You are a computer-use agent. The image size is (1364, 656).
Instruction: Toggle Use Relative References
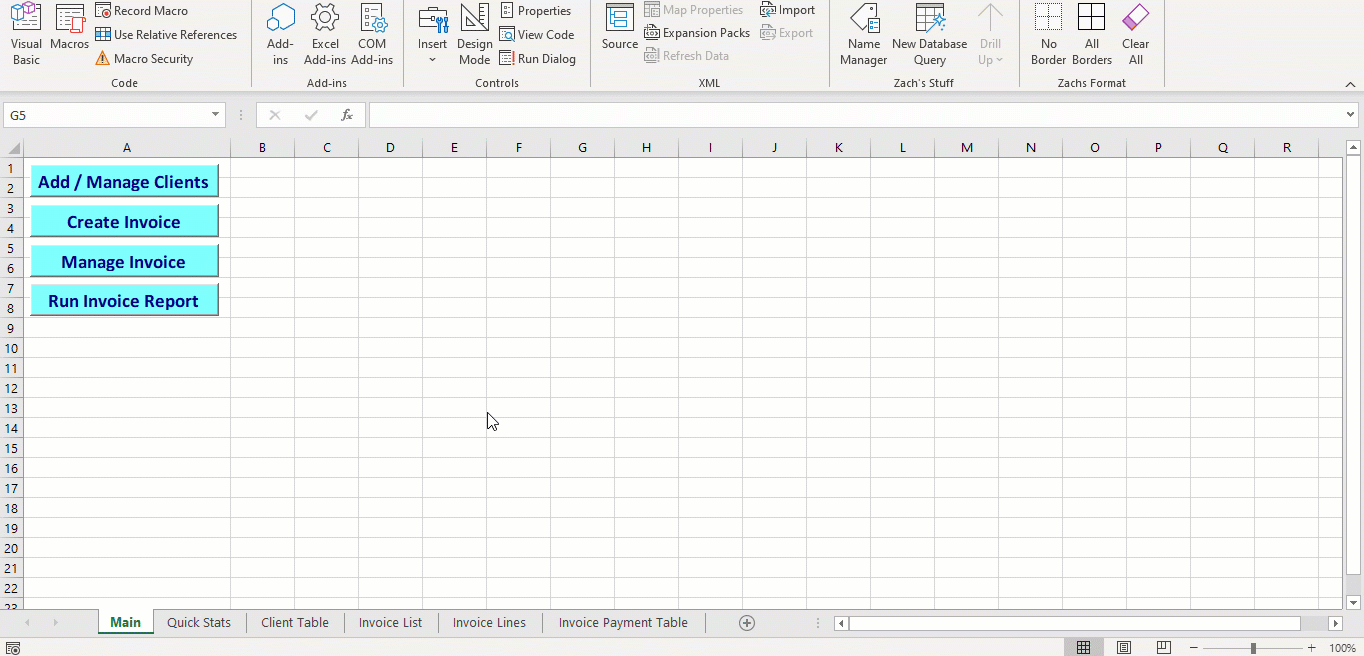(166, 34)
